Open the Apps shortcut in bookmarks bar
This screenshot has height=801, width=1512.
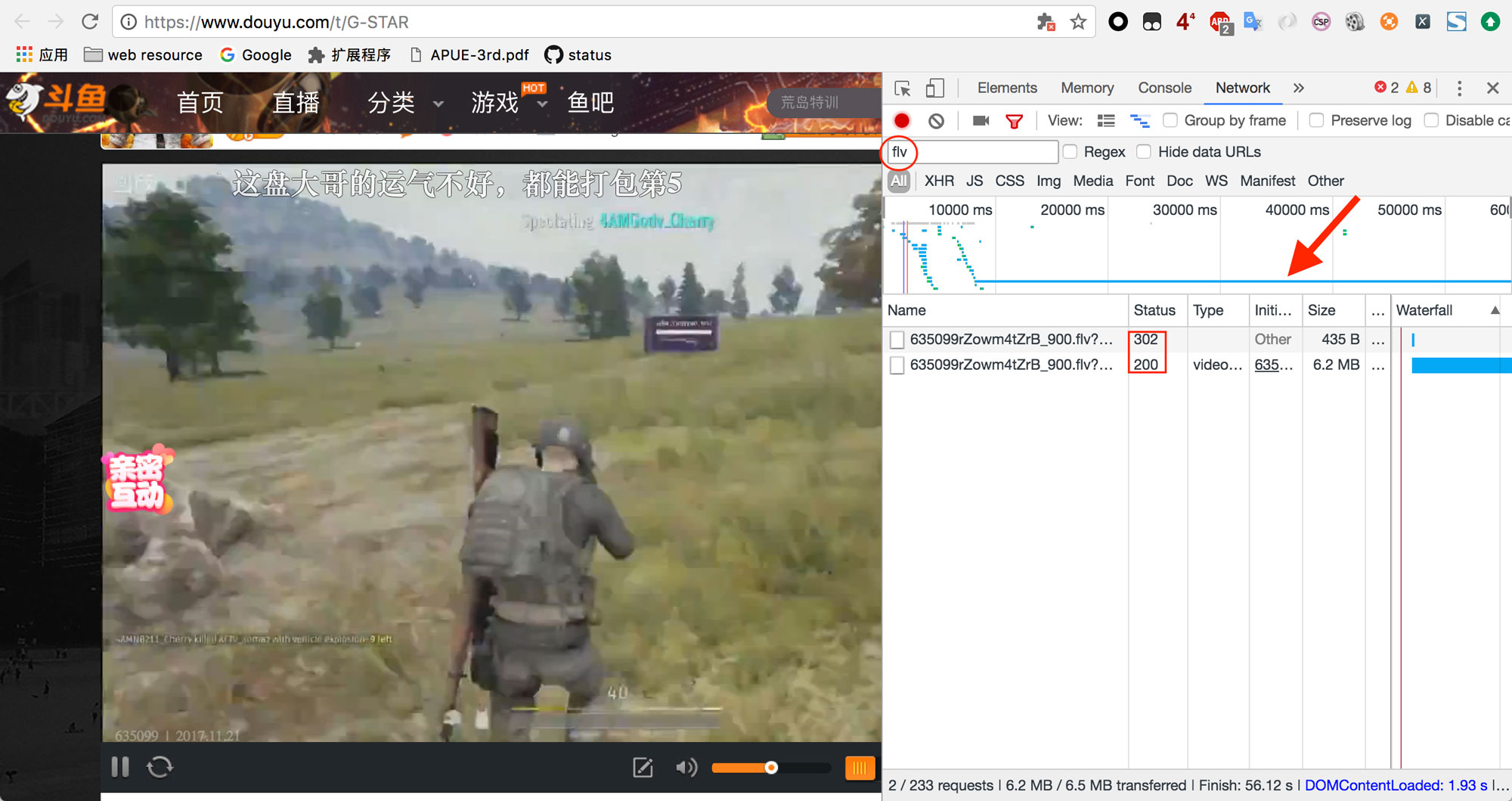coord(42,55)
